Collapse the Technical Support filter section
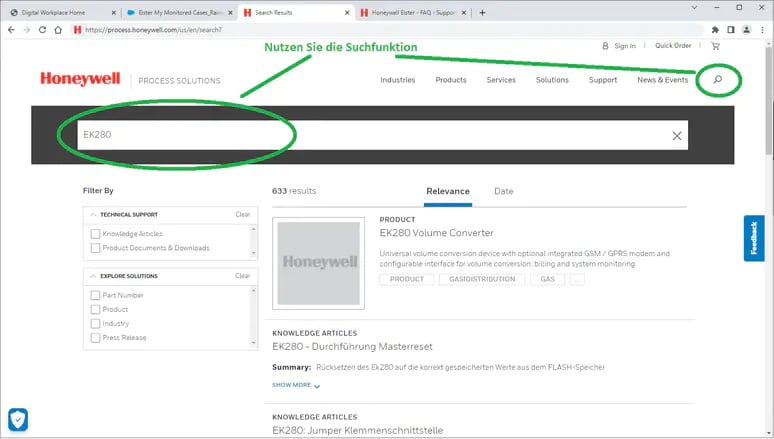The height and width of the screenshot is (439, 774). (x=93, y=214)
